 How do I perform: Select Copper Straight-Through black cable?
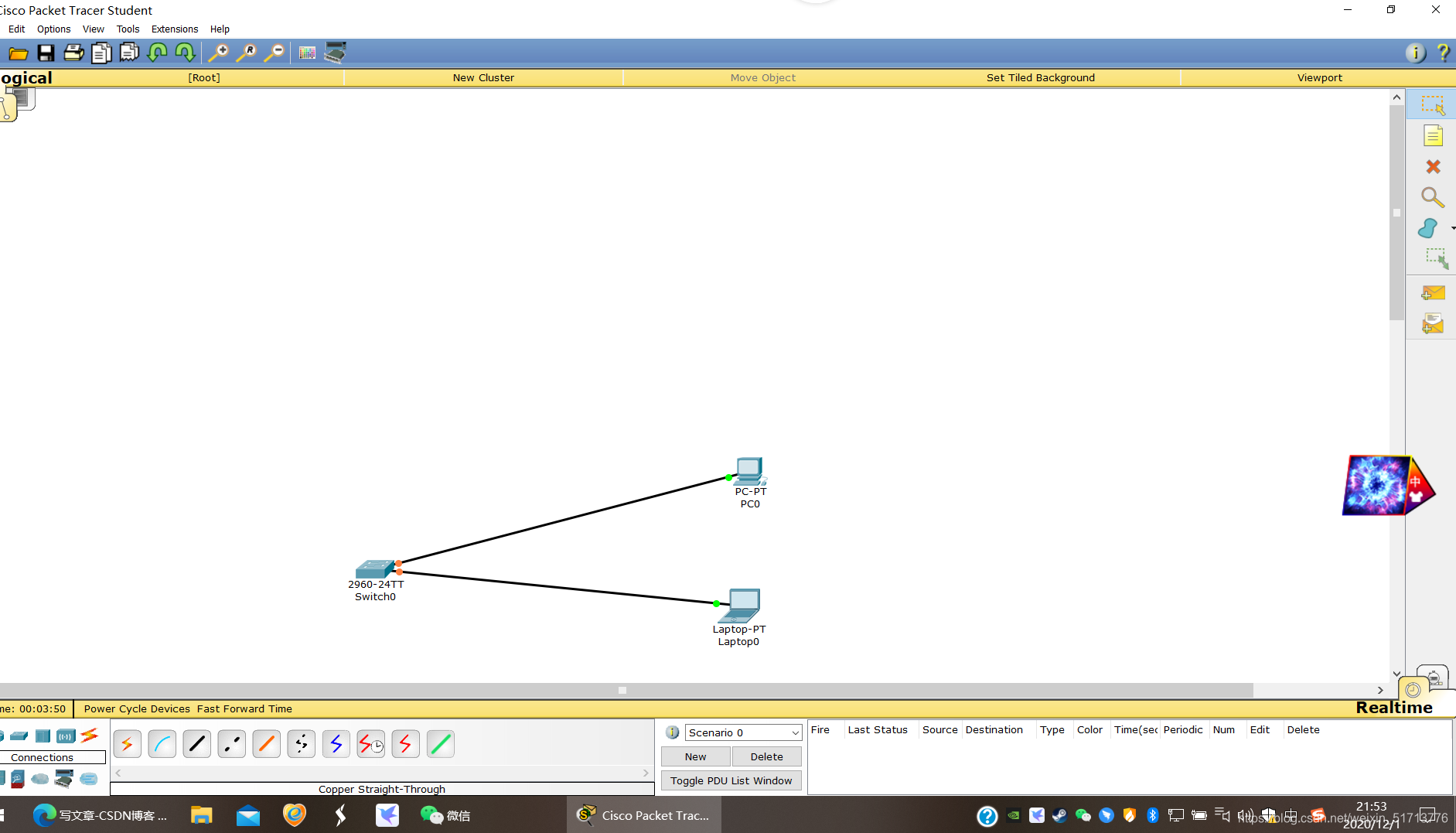[x=197, y=744]
